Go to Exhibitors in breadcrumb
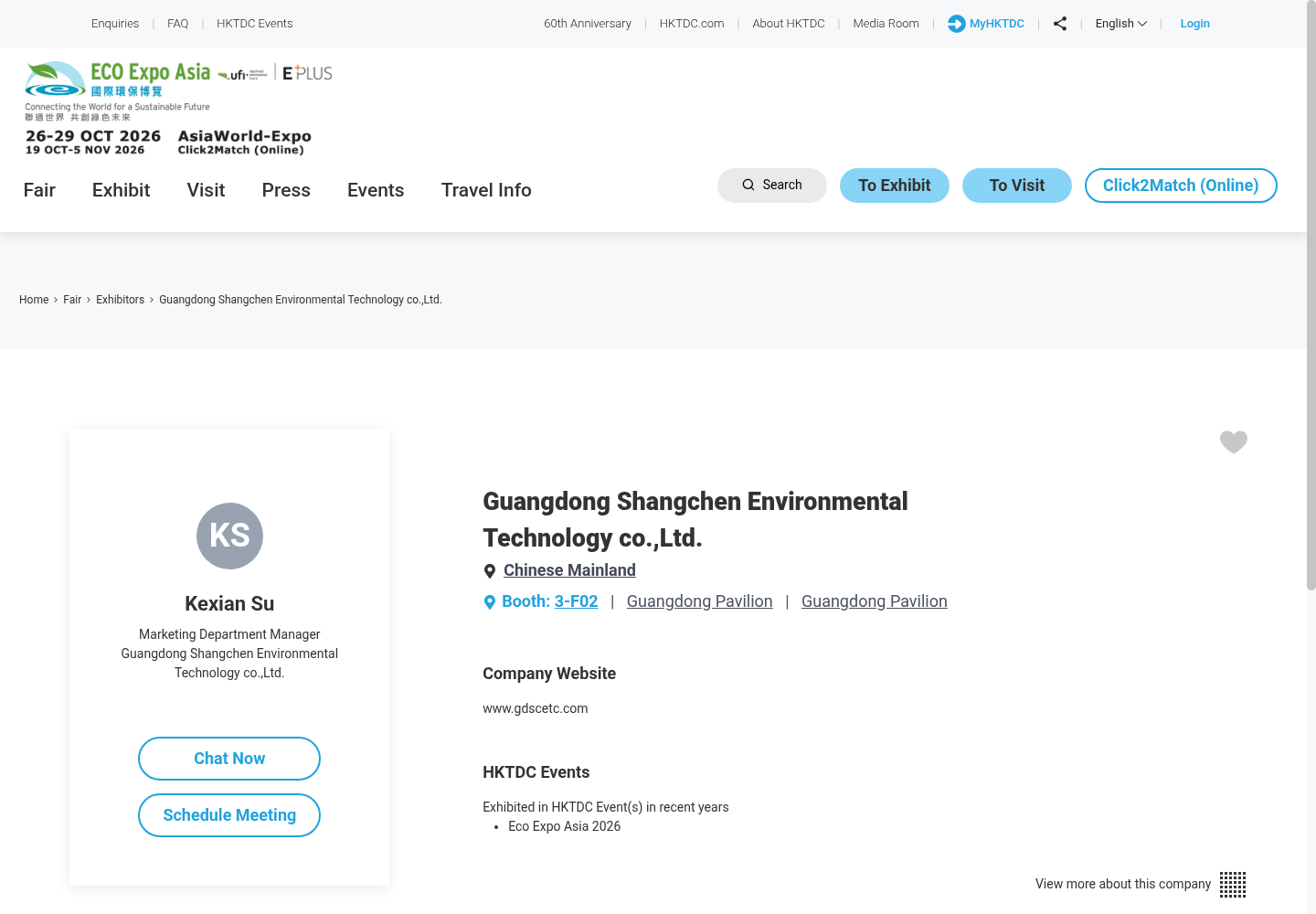The image size is (1316, 914). coord(121,300)
